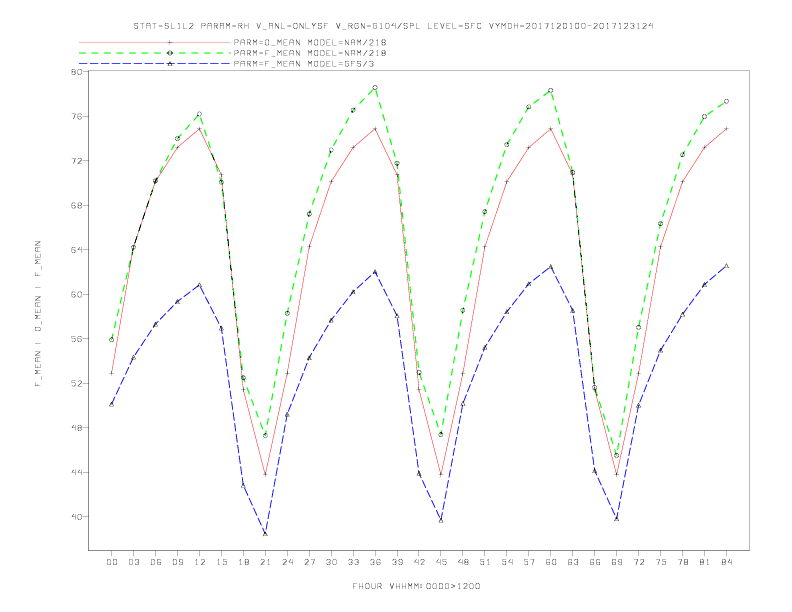The height and width of the screenshot is (612, 792).
Task: Click the chart title starting with STAT=SL1L2
Action: click(x=393, y=26)
